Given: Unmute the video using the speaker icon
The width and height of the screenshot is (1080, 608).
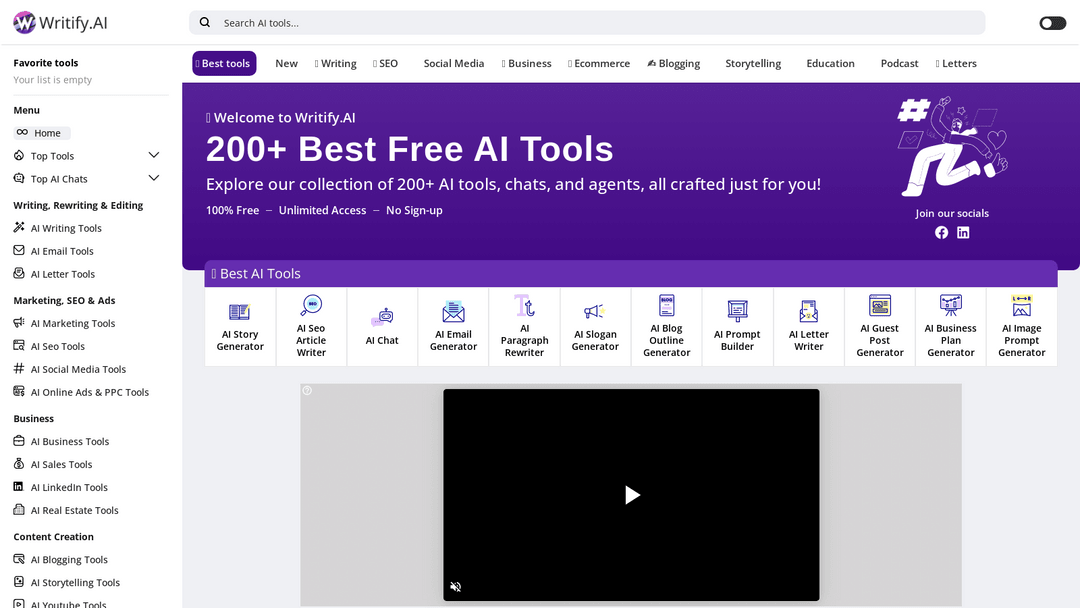Looking at the screenshot, I should tap(456, 587).
